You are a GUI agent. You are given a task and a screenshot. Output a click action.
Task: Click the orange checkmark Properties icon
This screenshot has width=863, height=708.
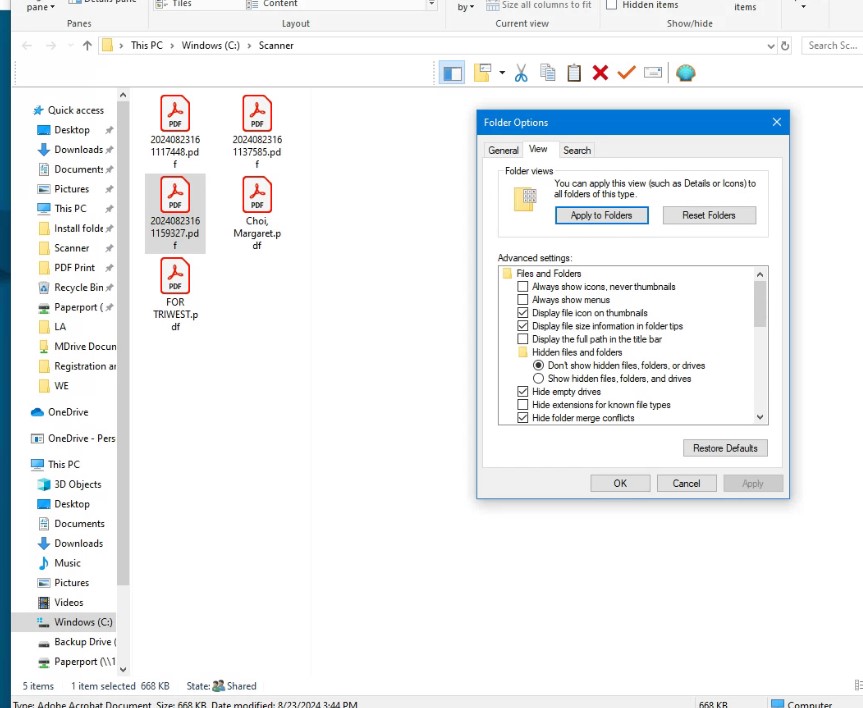[626, 73]
